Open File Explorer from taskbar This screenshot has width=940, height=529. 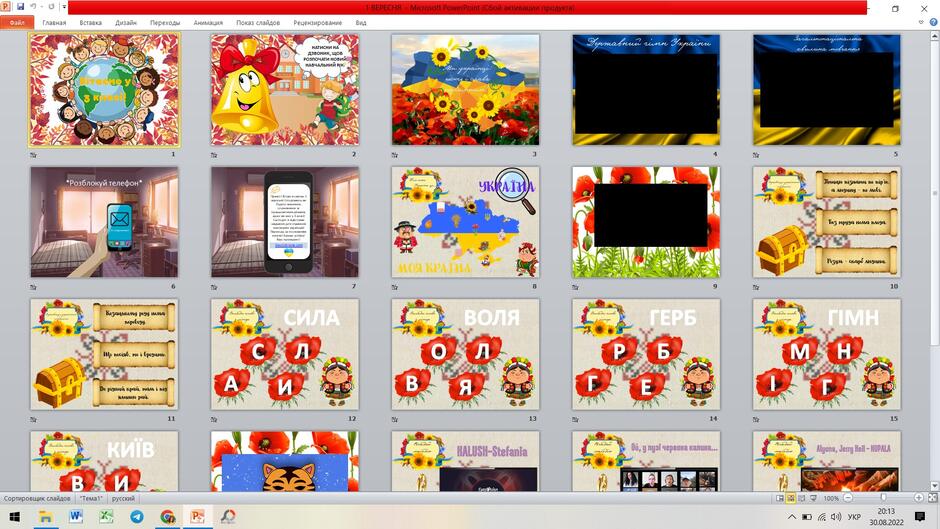46,516
